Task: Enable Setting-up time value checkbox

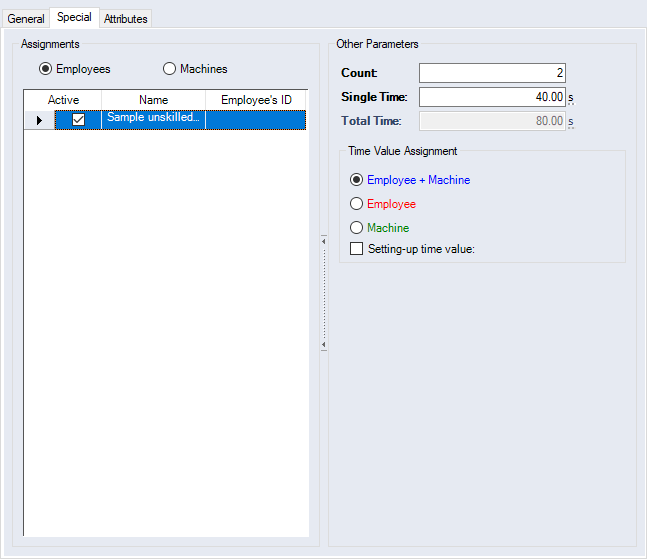Action: pyautogui.click(x=357, y=249)
